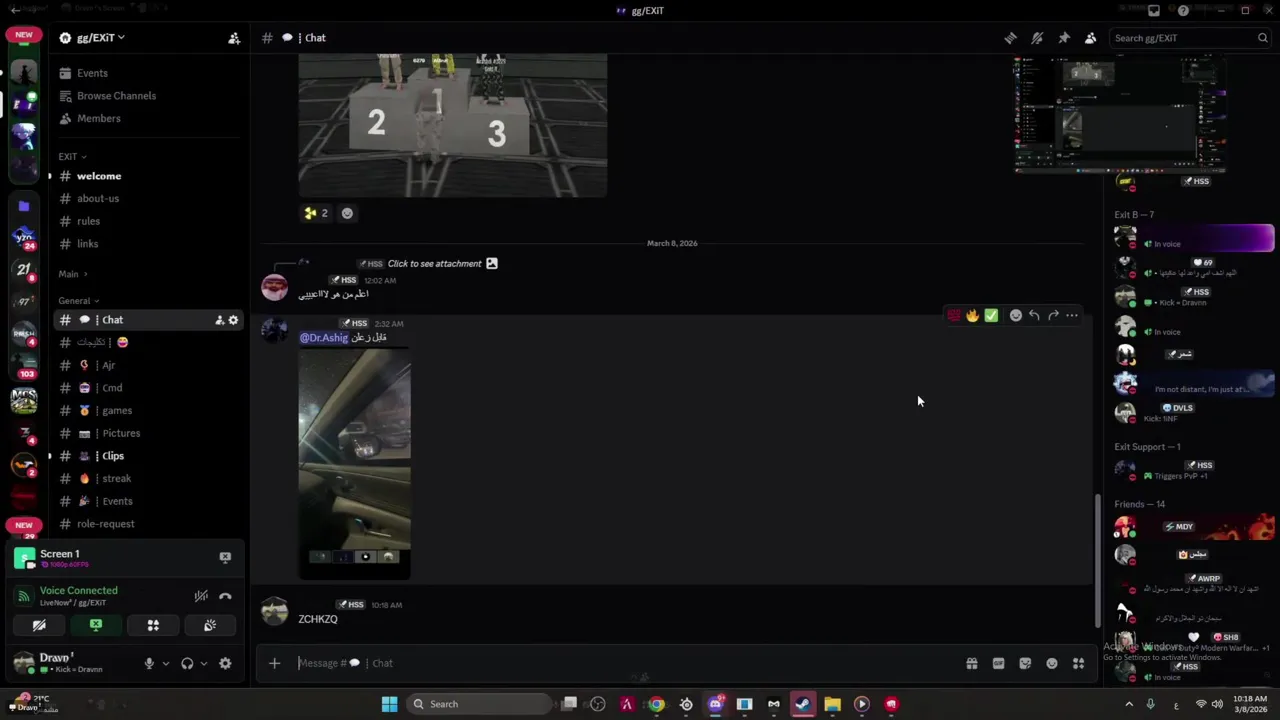Open the streak channel
This screenshot has width=1280, height=720.
coord(116,479)
